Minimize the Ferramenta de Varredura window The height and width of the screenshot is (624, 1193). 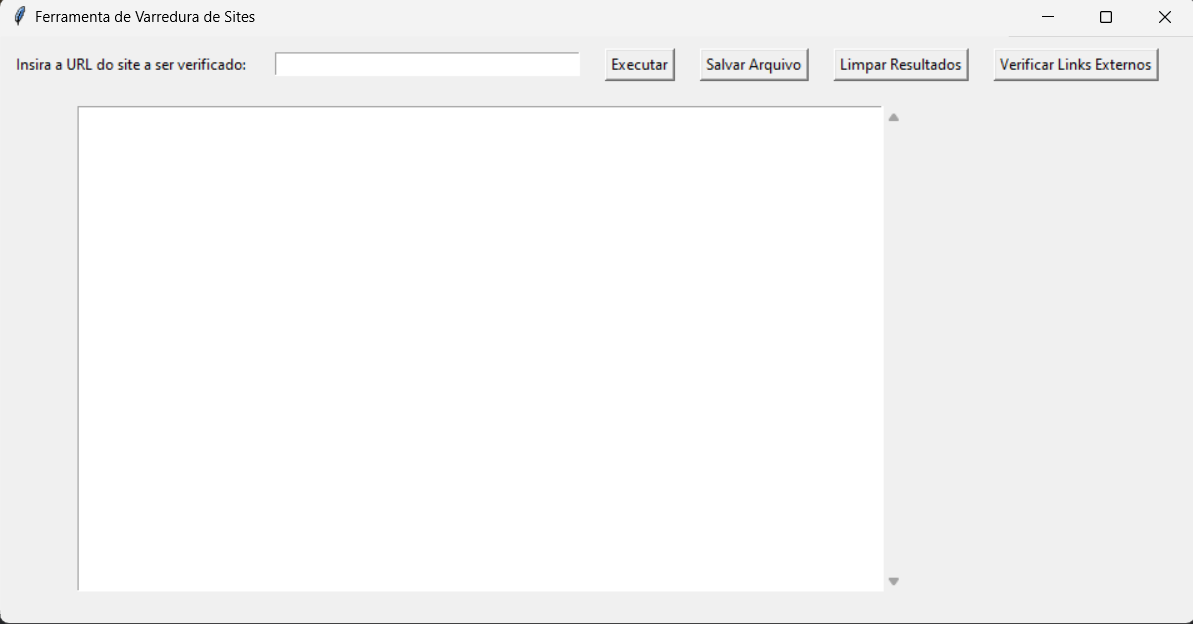(x=1048, y=17)
